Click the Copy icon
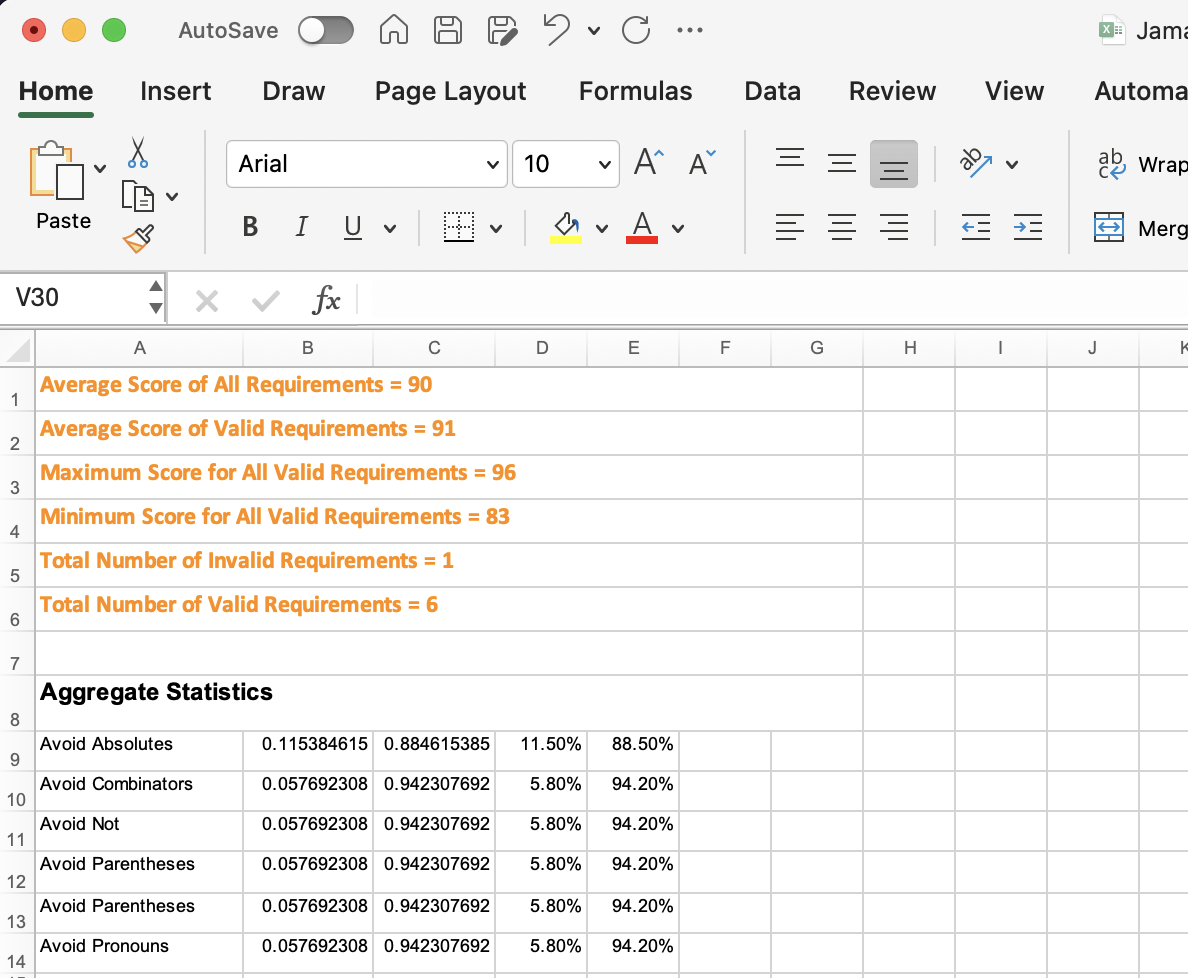This screenshot has height=978, width=1188. tap(138, 196)
